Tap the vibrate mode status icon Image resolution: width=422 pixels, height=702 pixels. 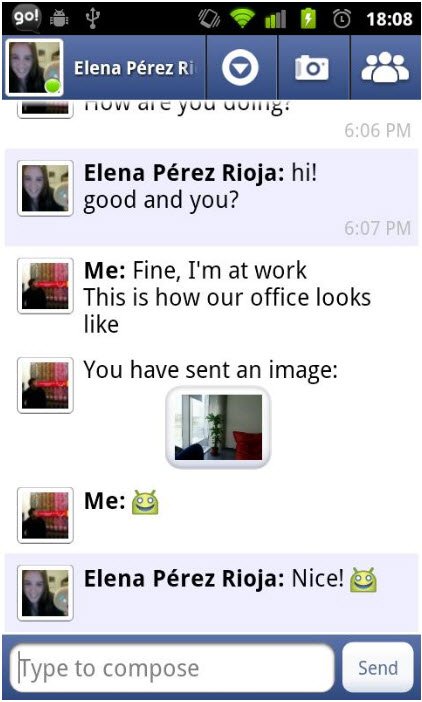(209, 18)
